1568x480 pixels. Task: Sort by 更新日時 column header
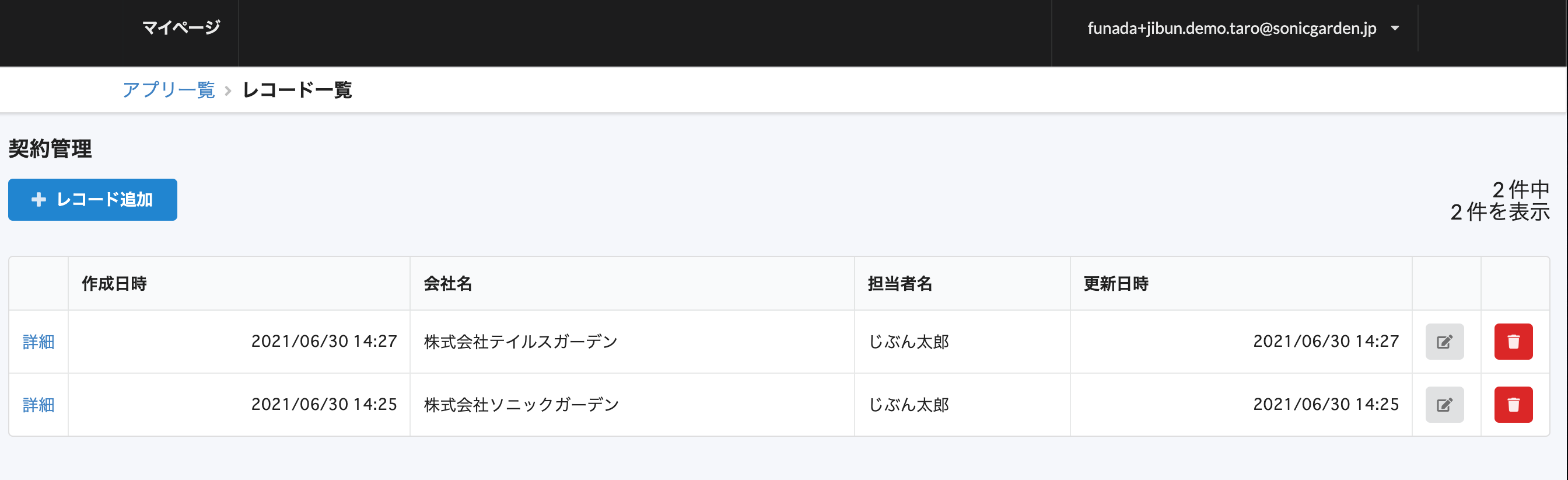1116,284
